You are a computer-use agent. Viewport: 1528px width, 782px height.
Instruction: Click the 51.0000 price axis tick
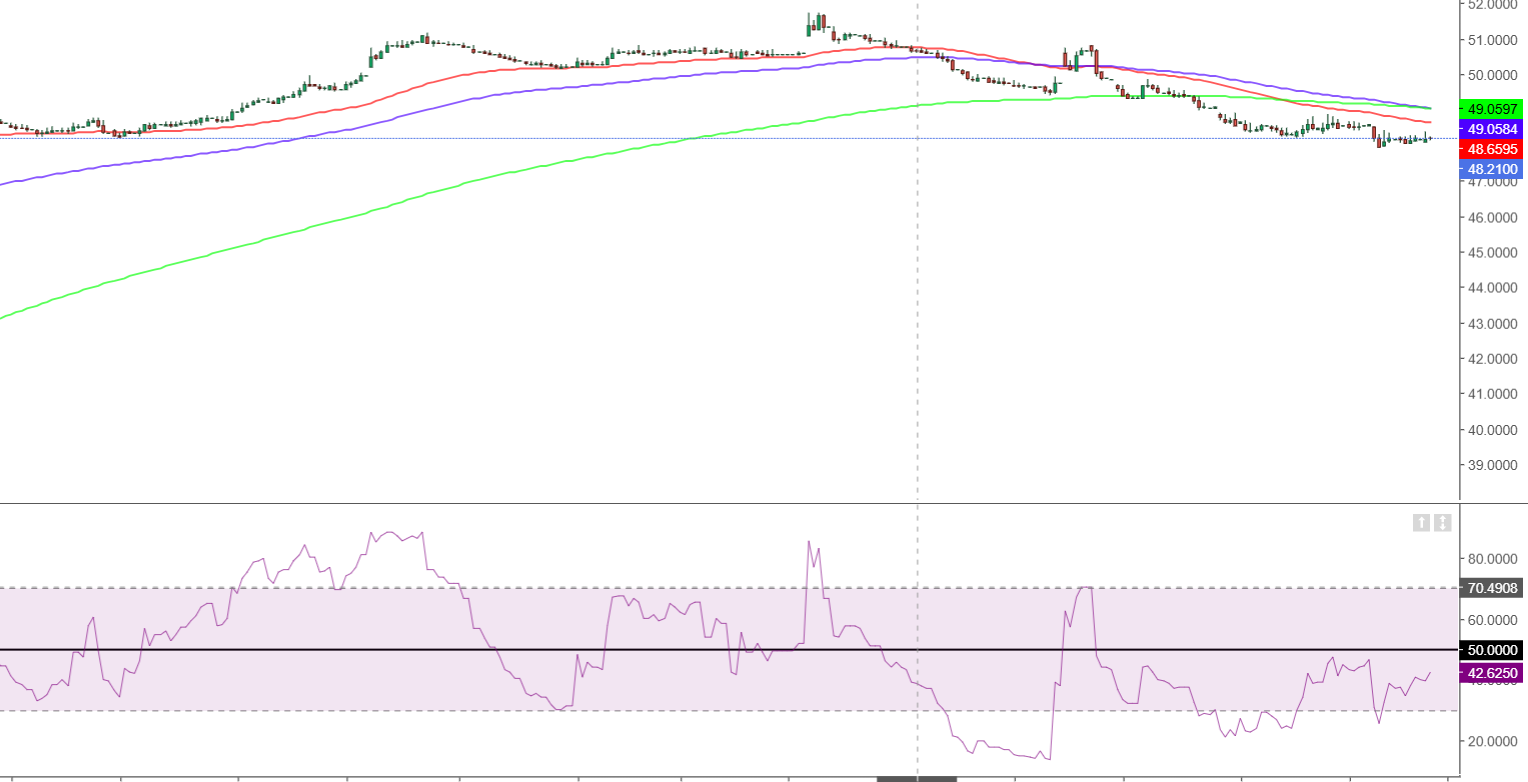pyautogui.click(x=1490, y=40)
